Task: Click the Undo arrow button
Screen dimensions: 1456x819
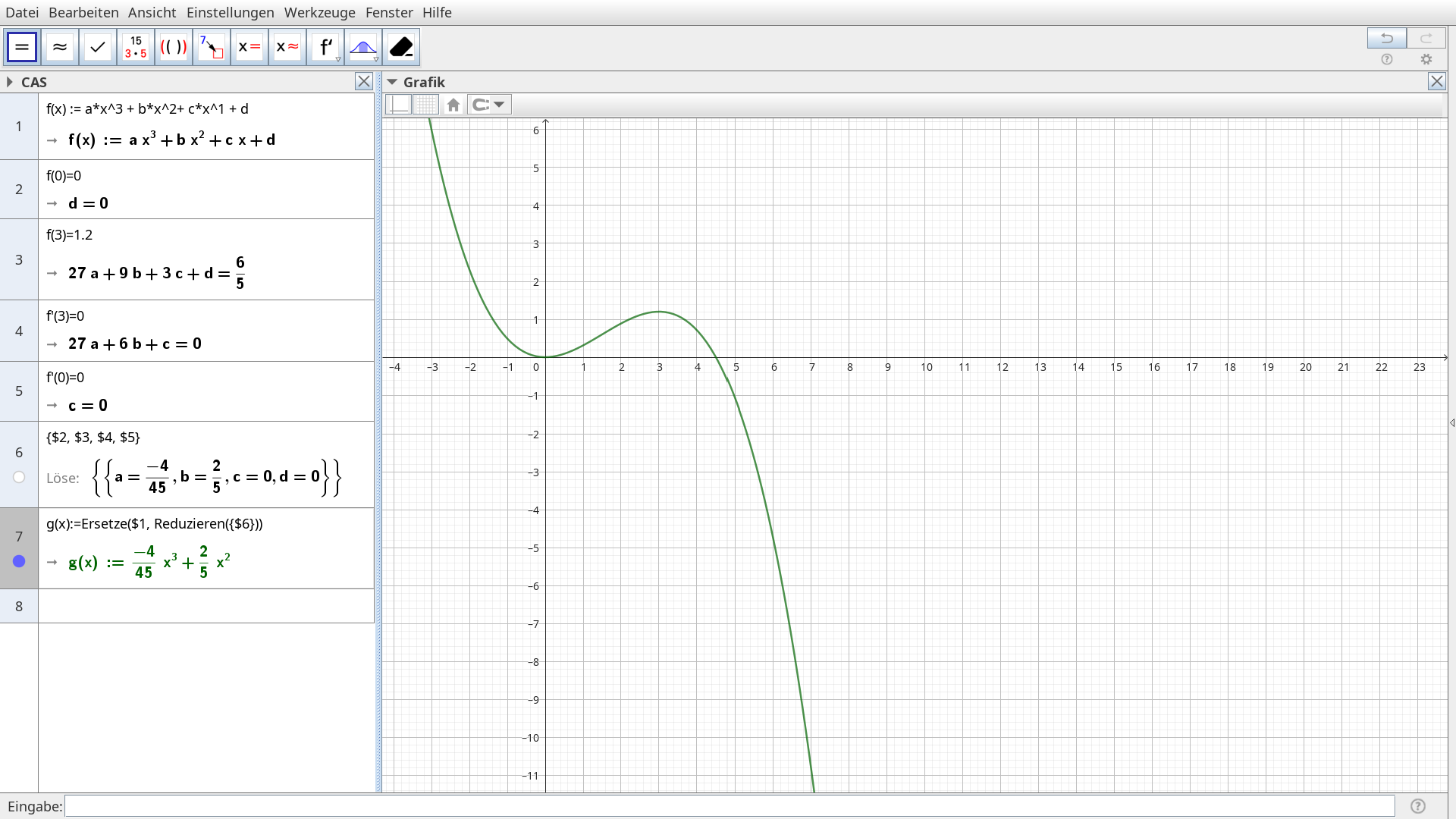Action: tap(1387, 38)
